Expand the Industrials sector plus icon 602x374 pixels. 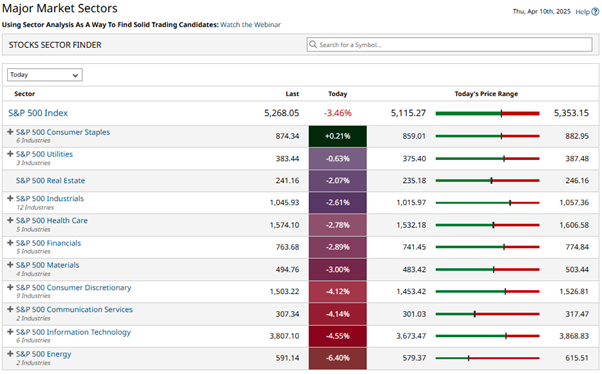point(10,198)
